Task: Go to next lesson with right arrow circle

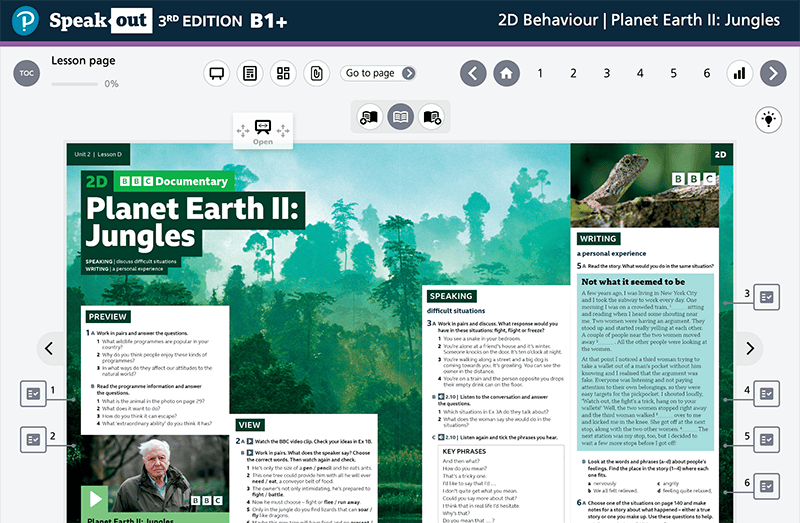Action: click(x=773, y=73)
